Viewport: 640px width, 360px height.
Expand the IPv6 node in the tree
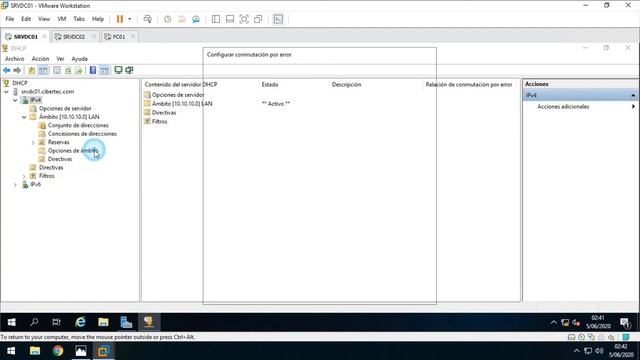pyautogui.click(x=15, y=184)
